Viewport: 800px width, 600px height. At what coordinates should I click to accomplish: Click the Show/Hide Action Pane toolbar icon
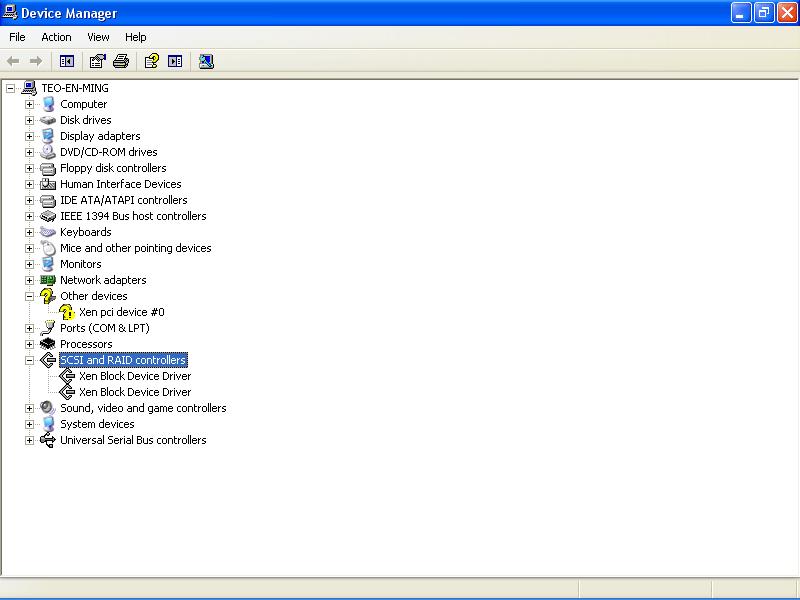pos(175,61)
